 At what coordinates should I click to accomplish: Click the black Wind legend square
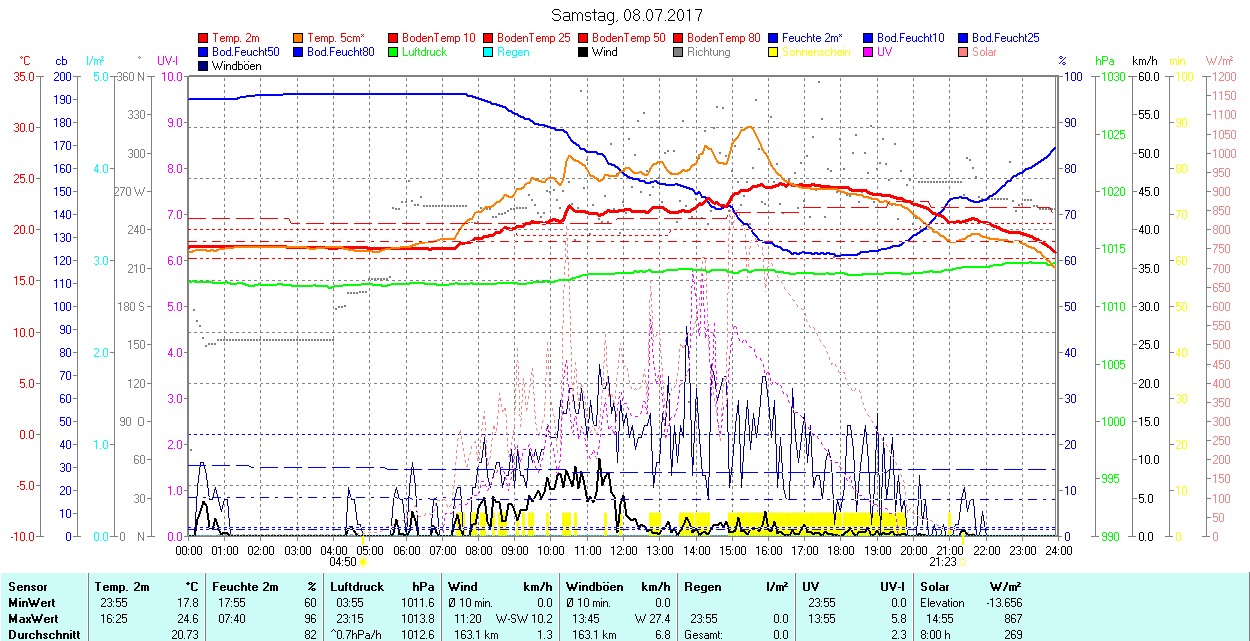(x=584, y=52)
